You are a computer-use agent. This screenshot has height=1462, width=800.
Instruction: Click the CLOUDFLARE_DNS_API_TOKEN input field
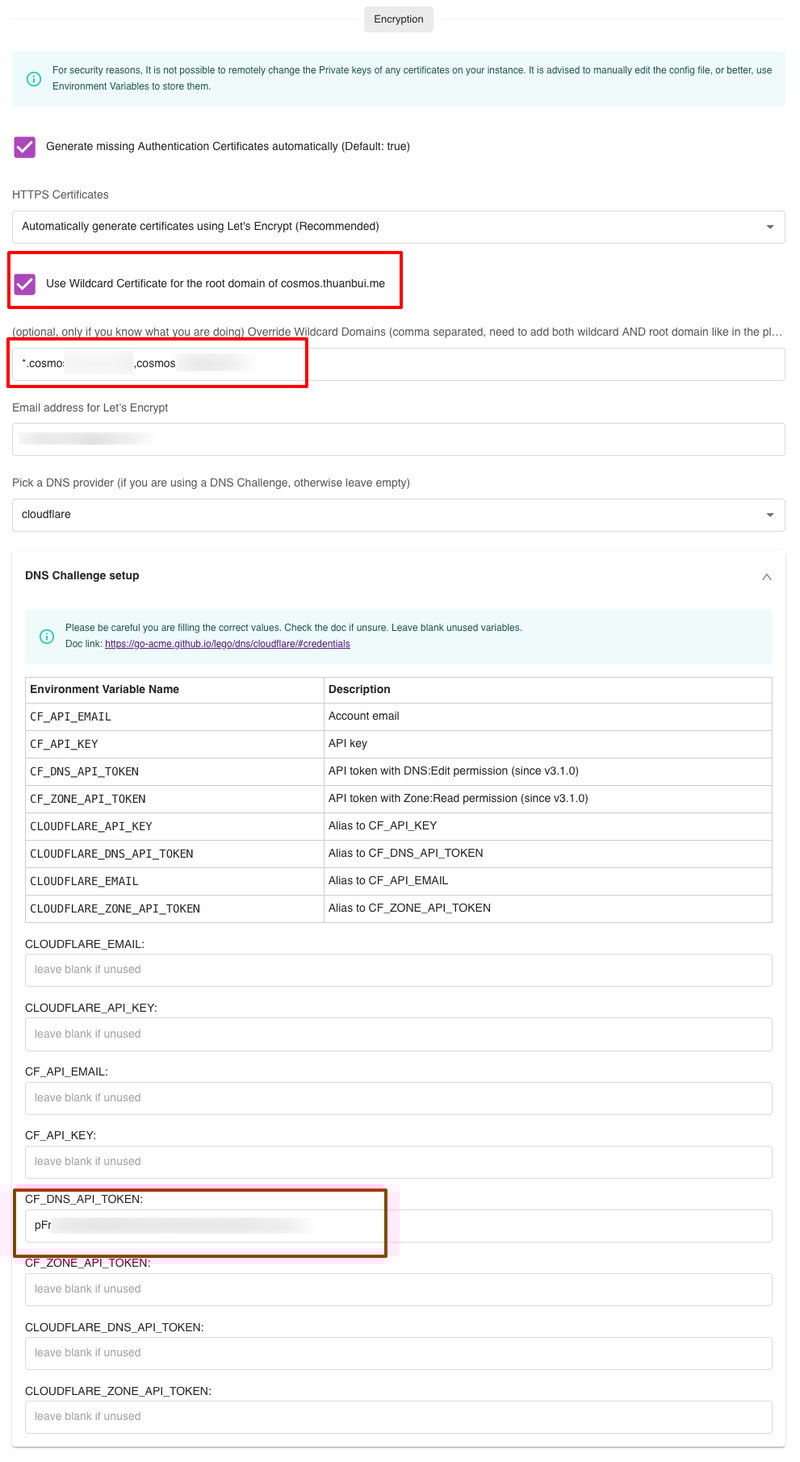tap(398, 1353)
